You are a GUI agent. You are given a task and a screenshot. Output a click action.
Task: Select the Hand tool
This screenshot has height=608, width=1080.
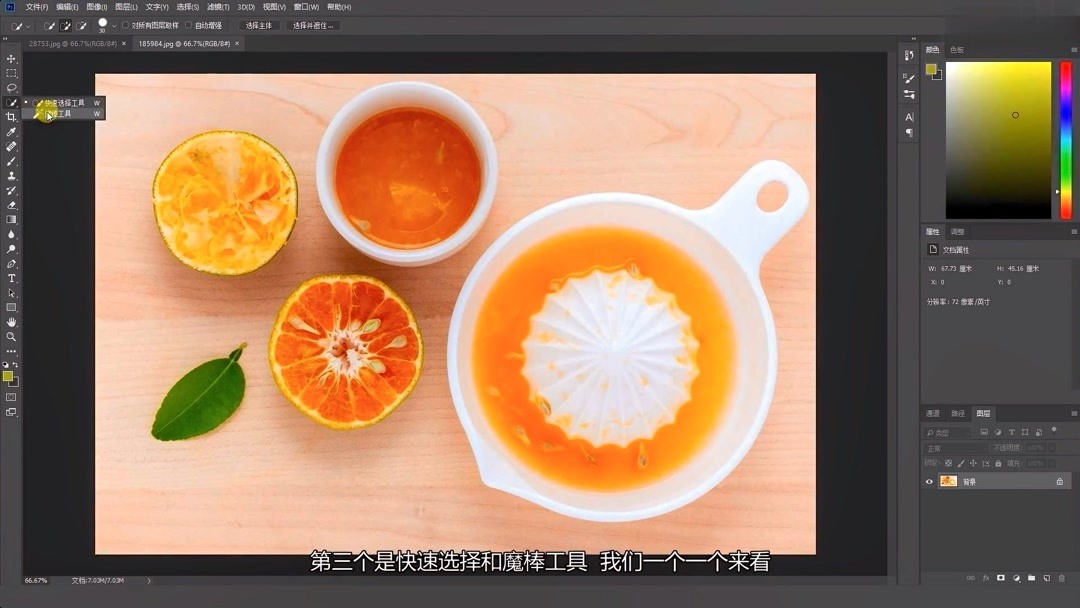[11, 322]
